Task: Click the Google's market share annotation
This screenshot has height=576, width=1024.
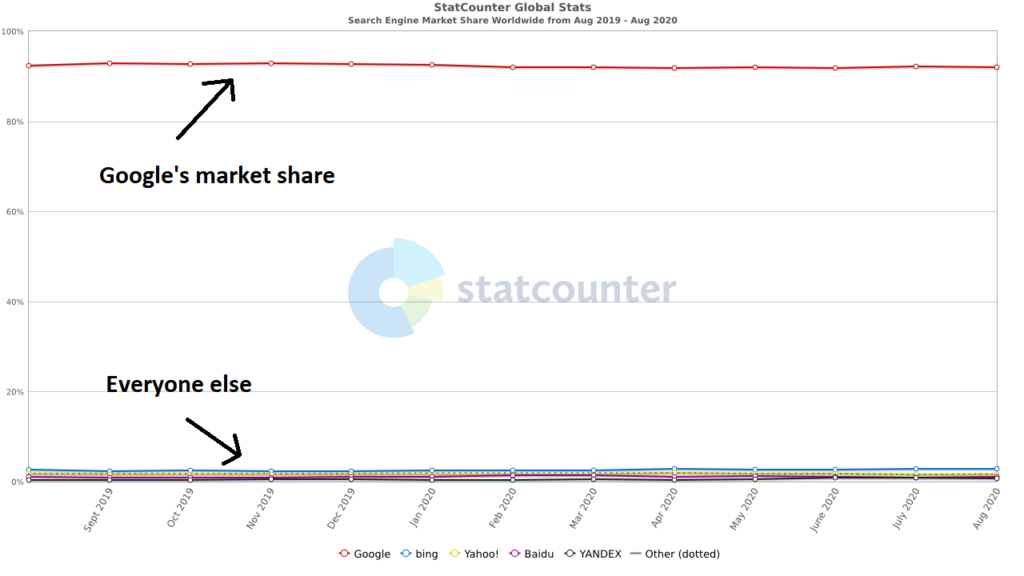Action: tap(217, 176)
